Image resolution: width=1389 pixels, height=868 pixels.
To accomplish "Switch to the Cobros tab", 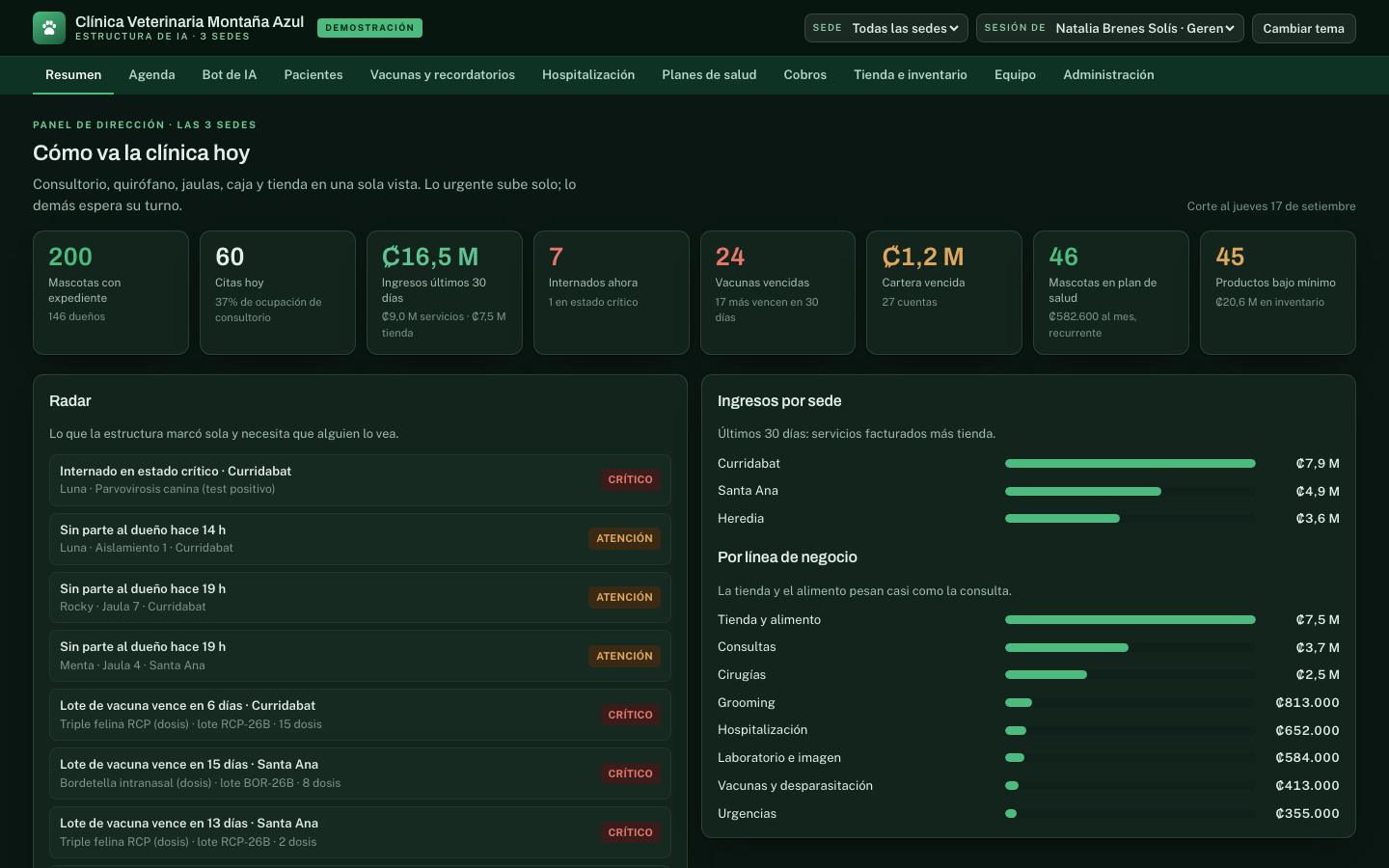I will click(x=805, y=74).
